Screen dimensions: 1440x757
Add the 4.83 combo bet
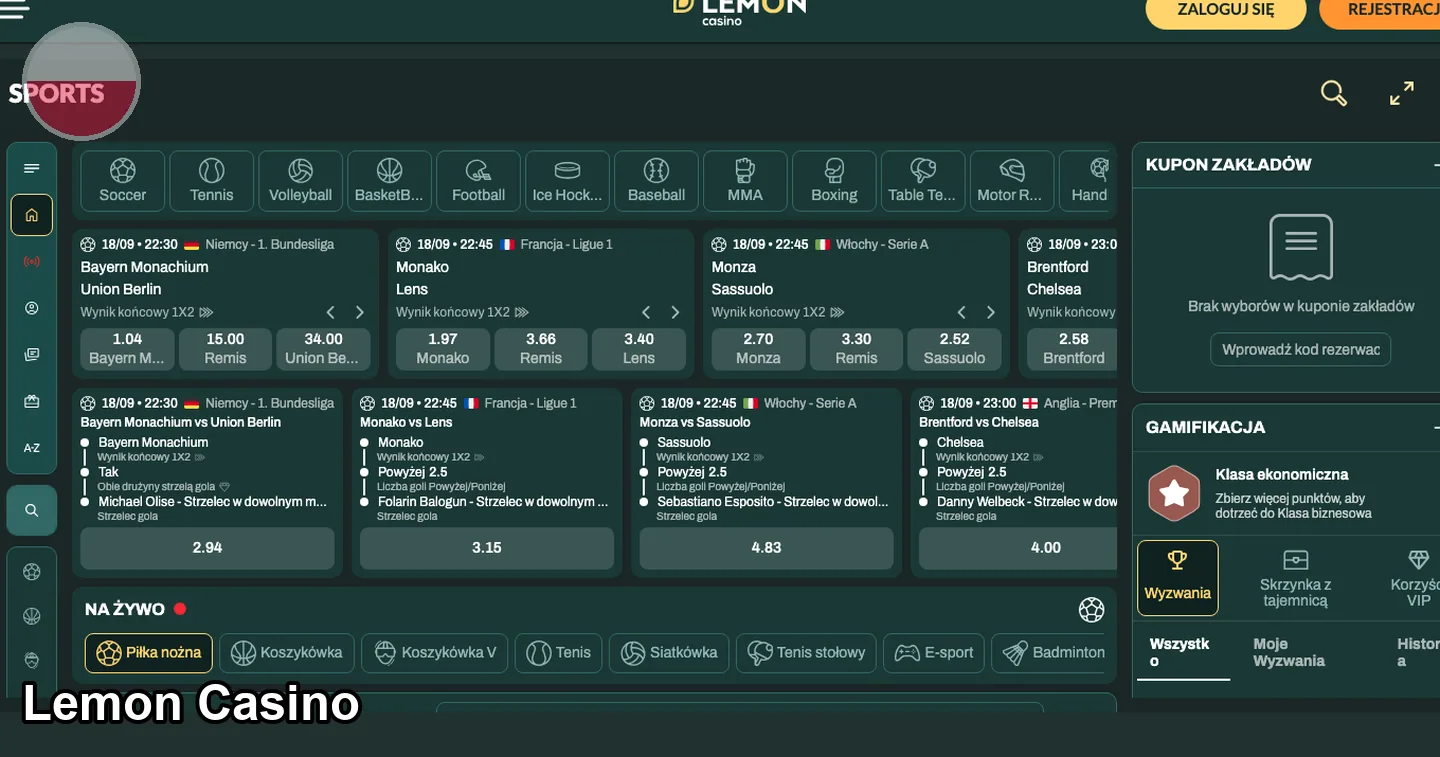(766, 548)
